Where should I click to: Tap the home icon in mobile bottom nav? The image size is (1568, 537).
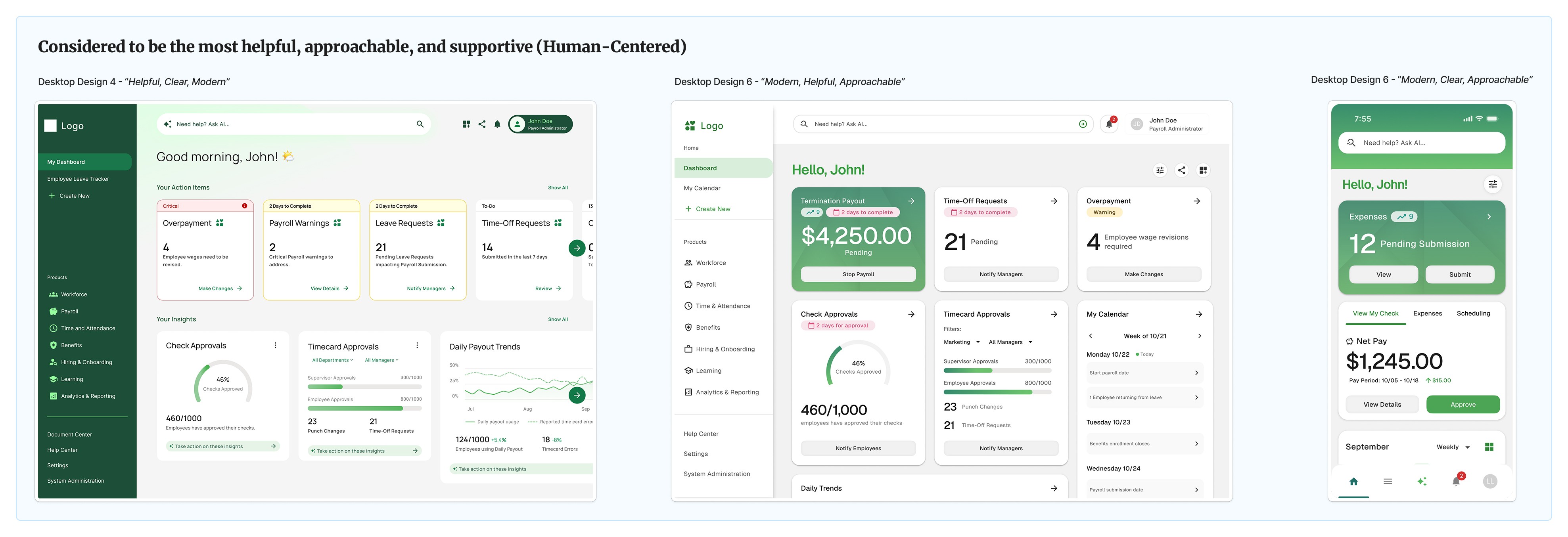pyautogui.click(x=1353, y=482)
